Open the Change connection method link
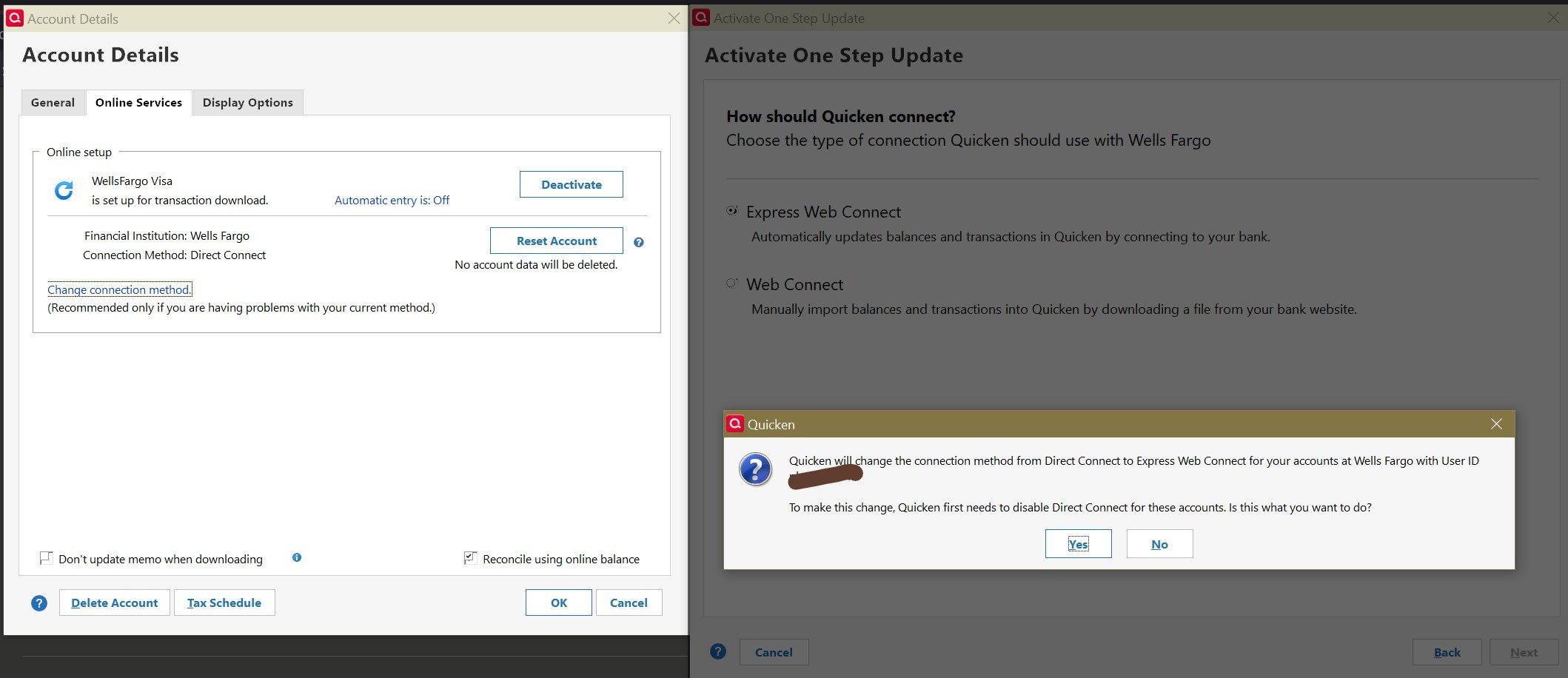 pos(119,289)
